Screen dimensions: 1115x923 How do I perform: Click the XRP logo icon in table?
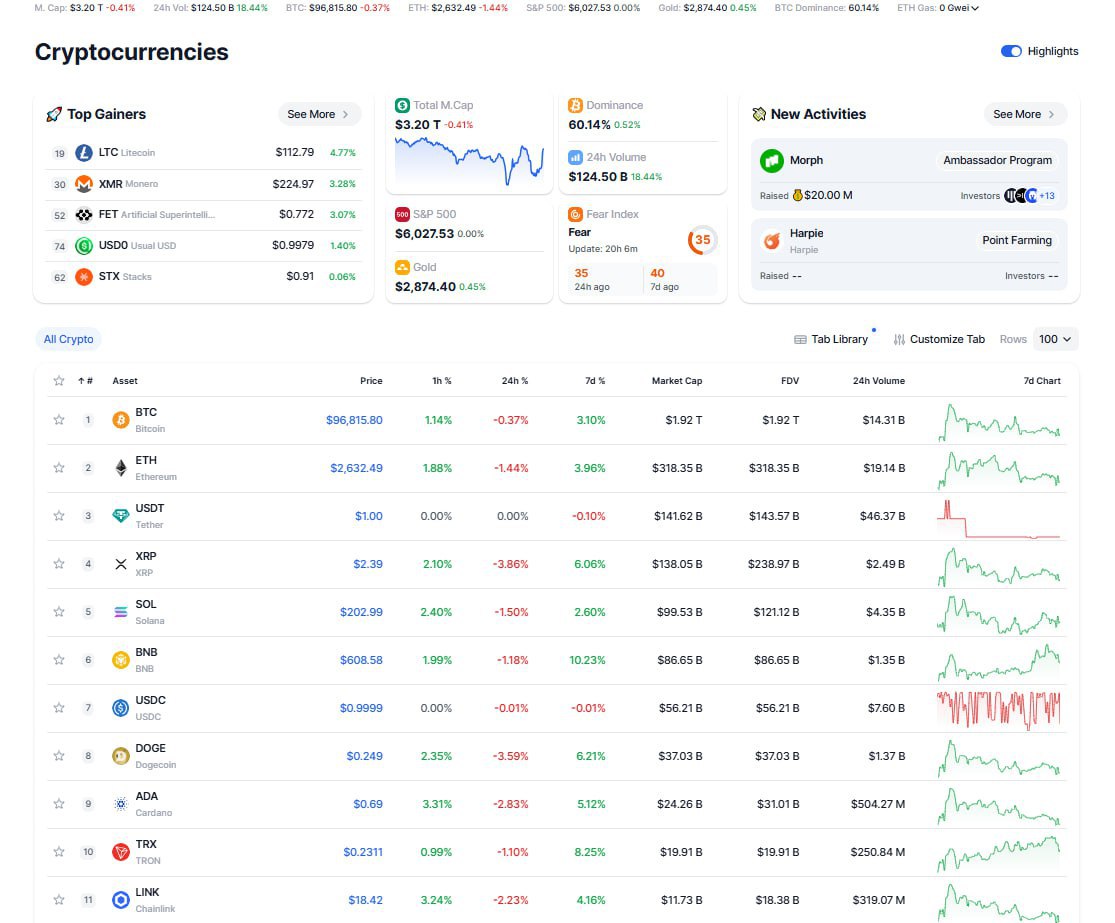point(121,564)
